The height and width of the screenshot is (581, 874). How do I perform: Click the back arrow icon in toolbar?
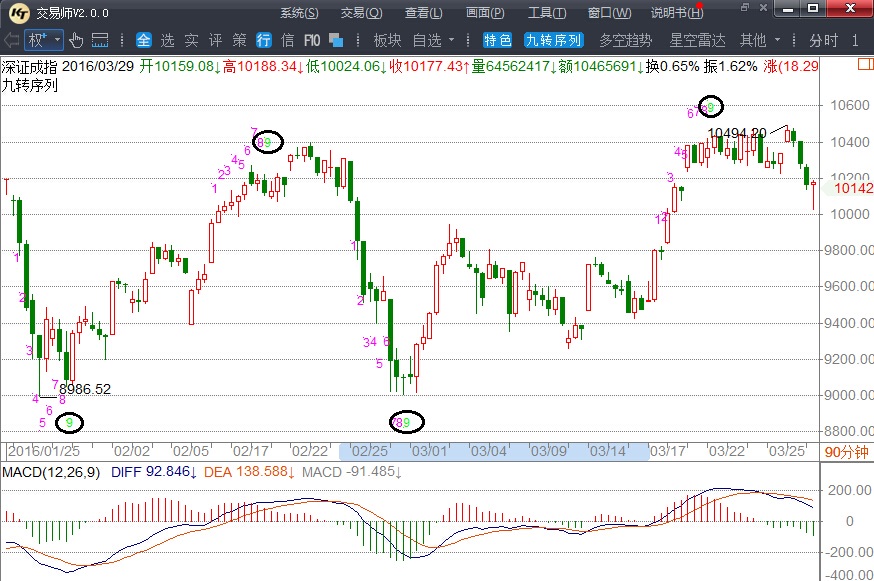click(11, 40)
